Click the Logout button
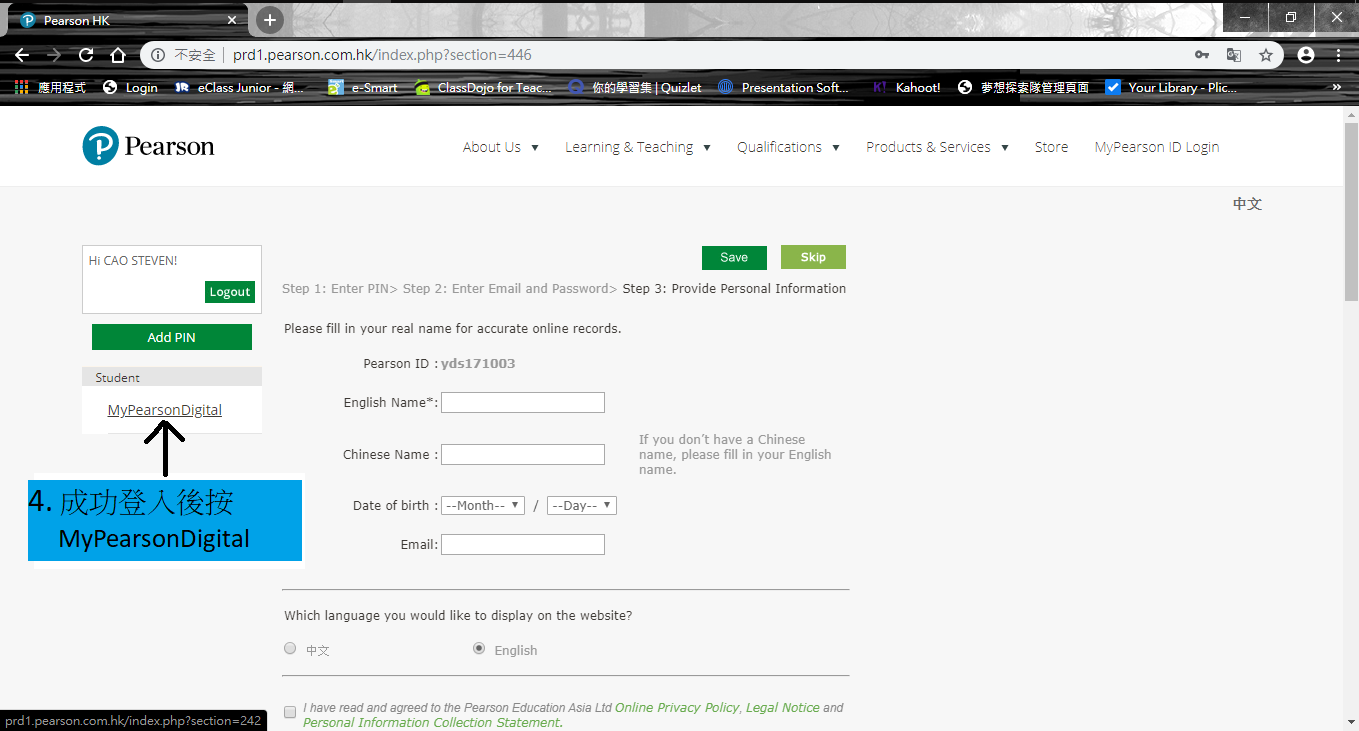The image size is (1359, 731). pyautogui.click(x=230, y=292)
